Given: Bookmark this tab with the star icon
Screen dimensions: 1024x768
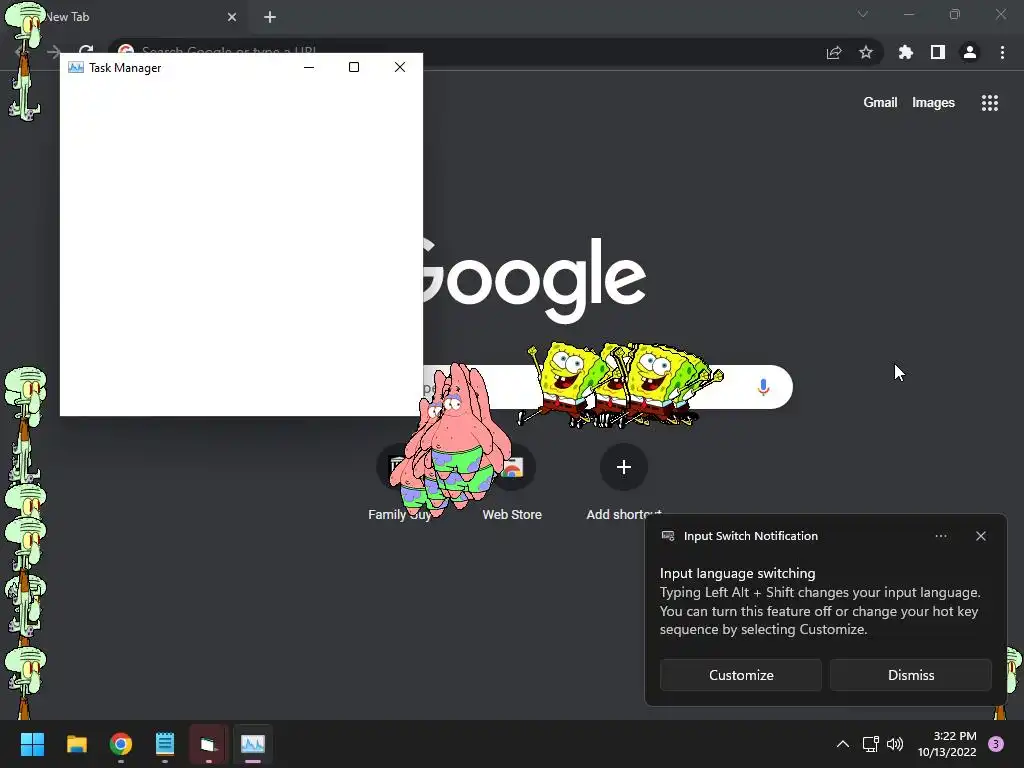Looking at the screenshot, I should click(x=866, y=52).
